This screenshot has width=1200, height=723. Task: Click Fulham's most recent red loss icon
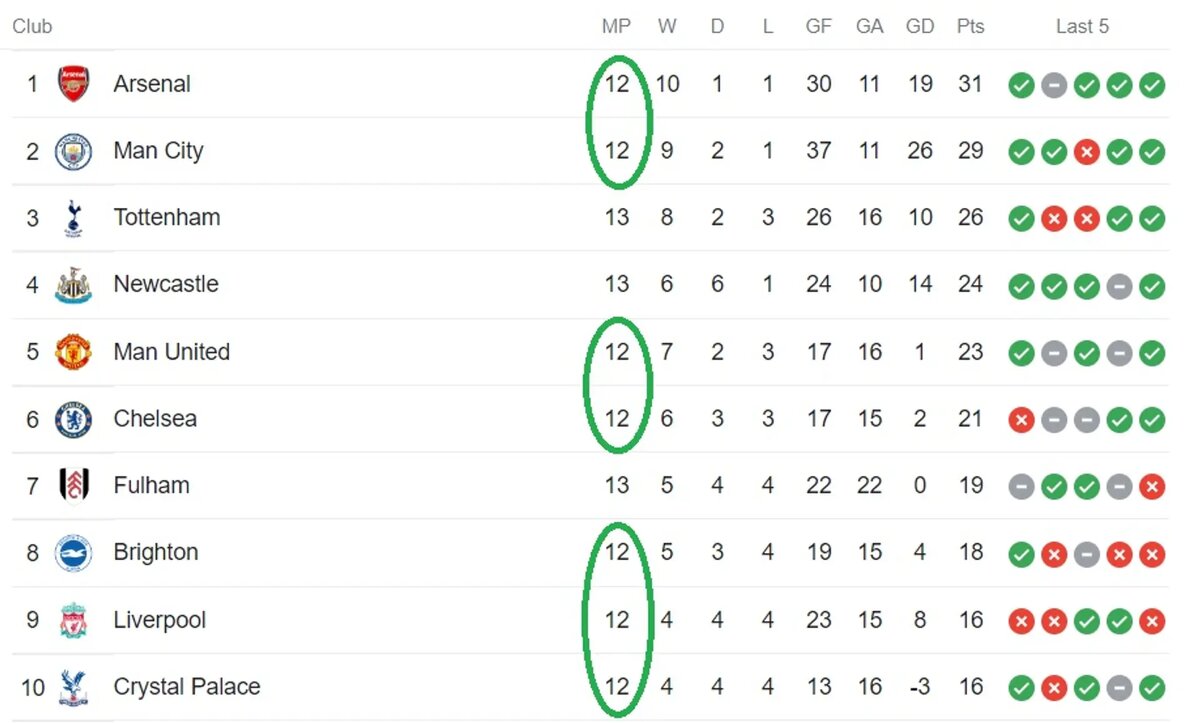(1152, 487)
